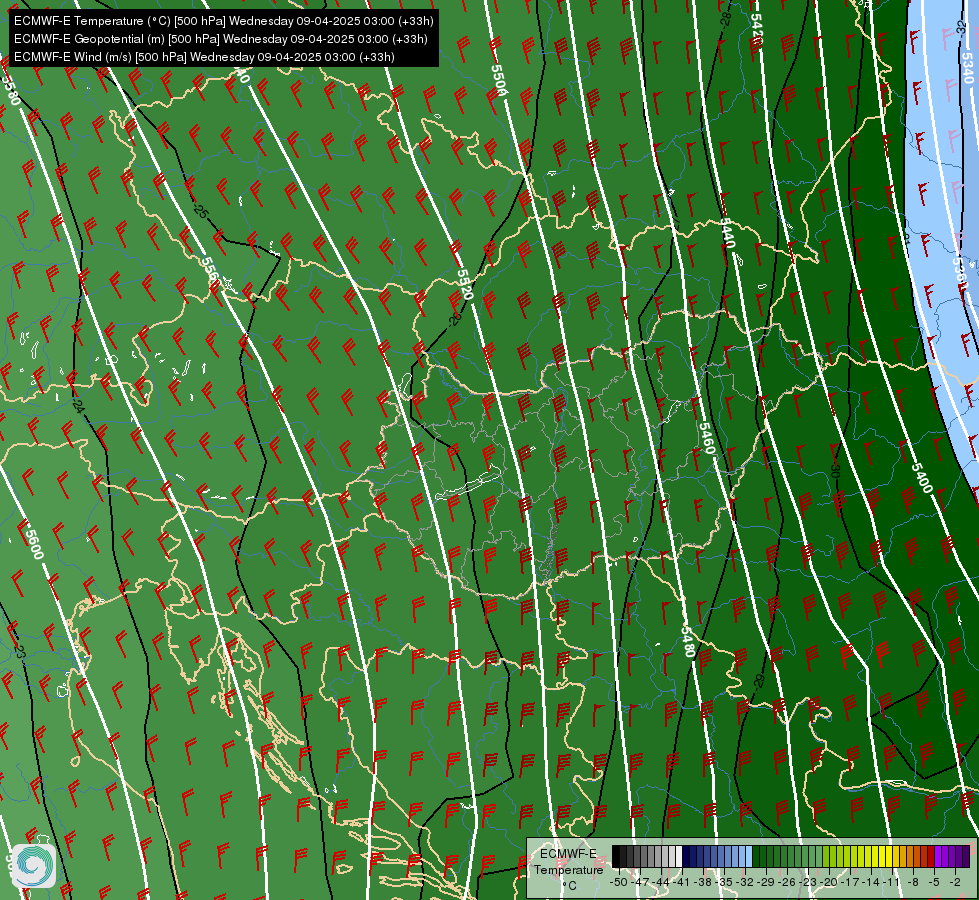This screenshot has height=900, width=979.
Task: Click the 5420 geopotential contour label
Action: pyautogui.click(x=756, y=29)
